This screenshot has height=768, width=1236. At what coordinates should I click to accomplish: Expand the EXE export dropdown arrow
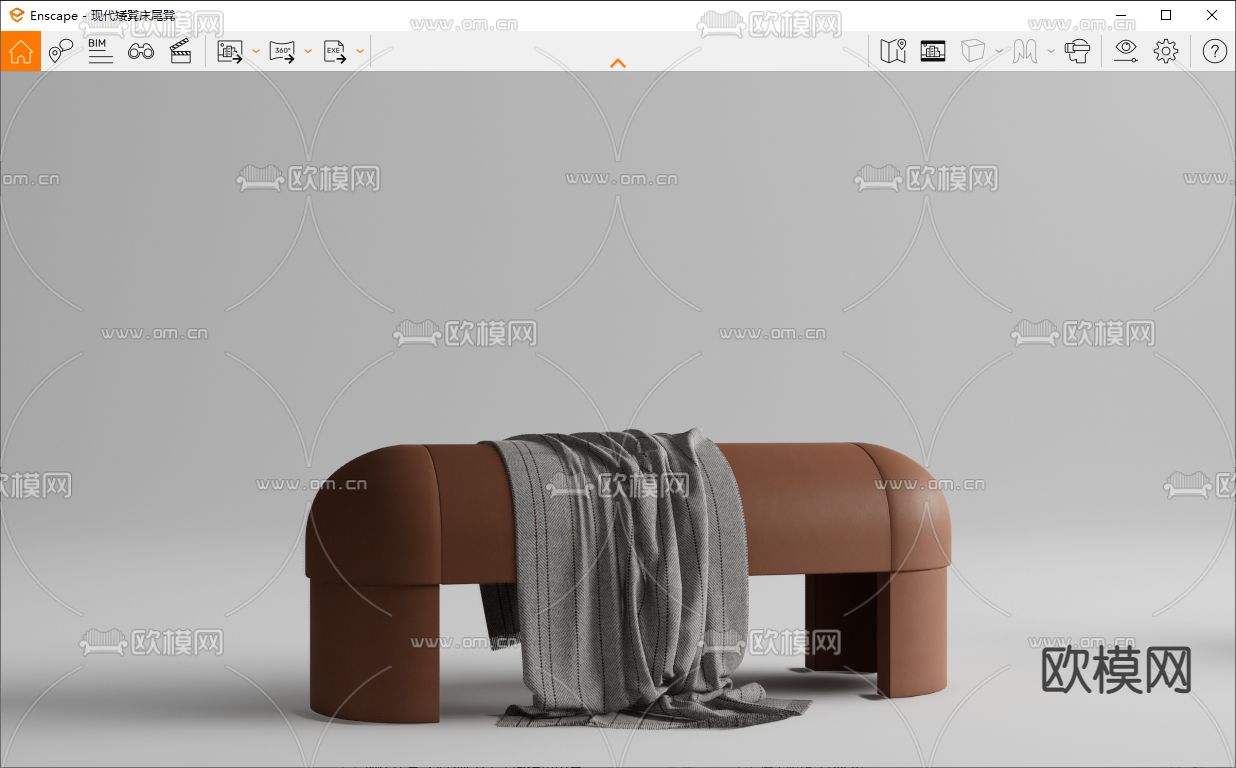[360, 51]
